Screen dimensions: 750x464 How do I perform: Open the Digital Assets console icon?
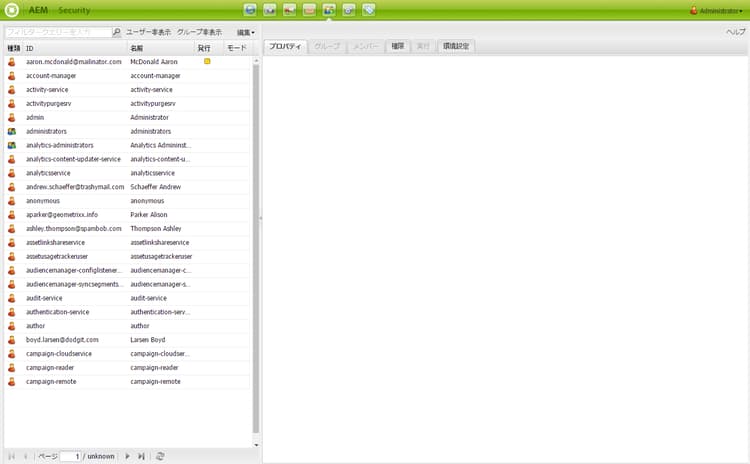270,10
